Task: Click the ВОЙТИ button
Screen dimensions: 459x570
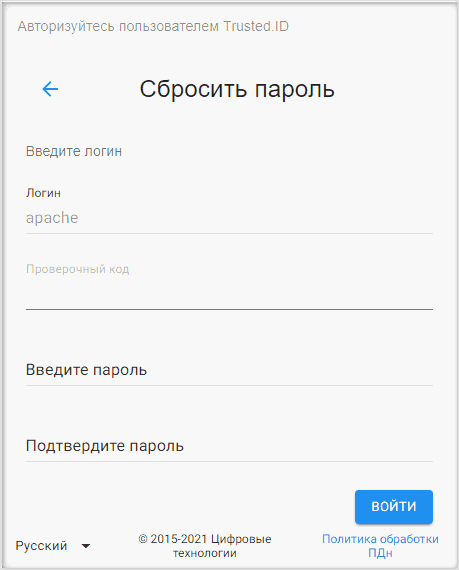Action: tap(394, 507)
